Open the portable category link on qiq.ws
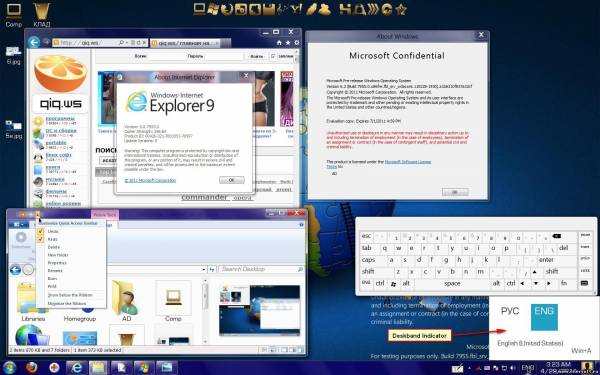This screenshot has height=375, width=600. tap(56, 142)
